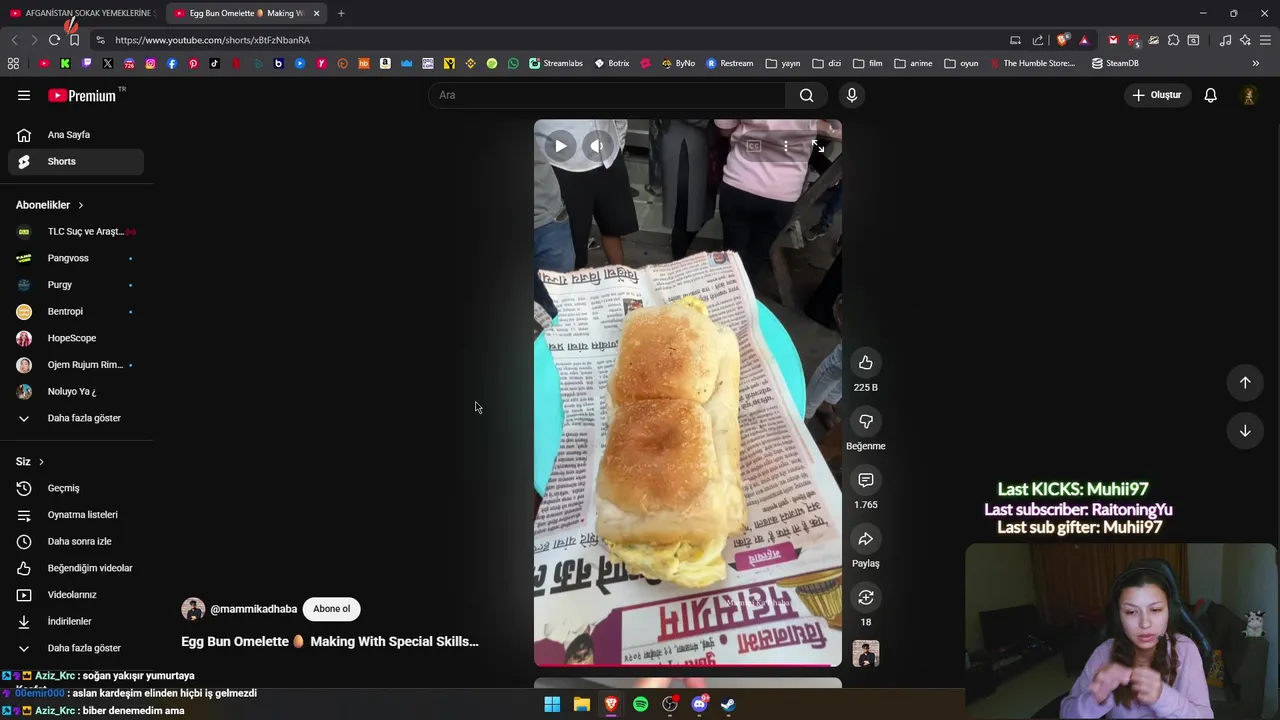This screenshot has width=1280, height=720.
Task: Open the Streamlabs bookmark
Action: point(556,63)
